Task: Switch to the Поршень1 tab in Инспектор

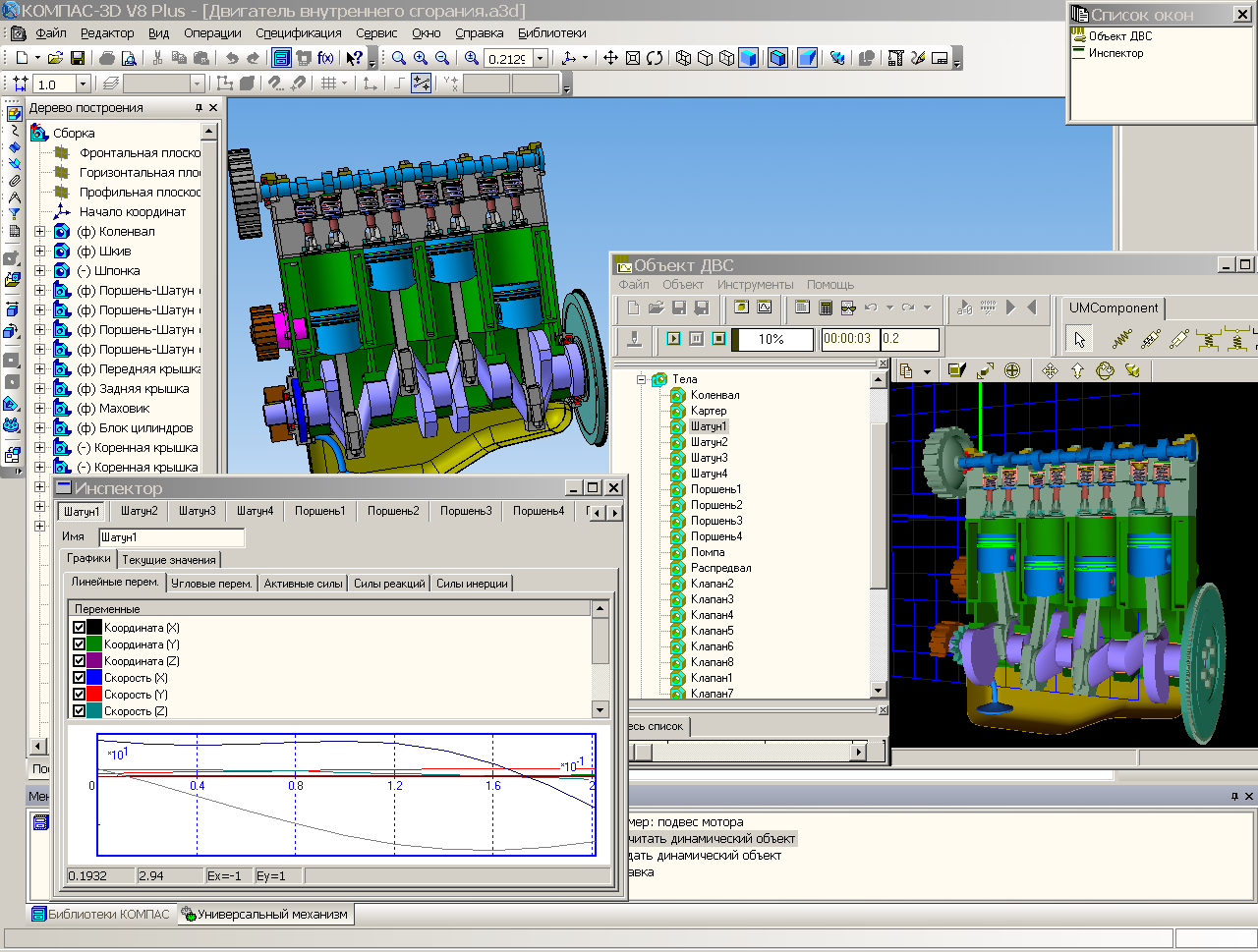Action: point(320,511)
